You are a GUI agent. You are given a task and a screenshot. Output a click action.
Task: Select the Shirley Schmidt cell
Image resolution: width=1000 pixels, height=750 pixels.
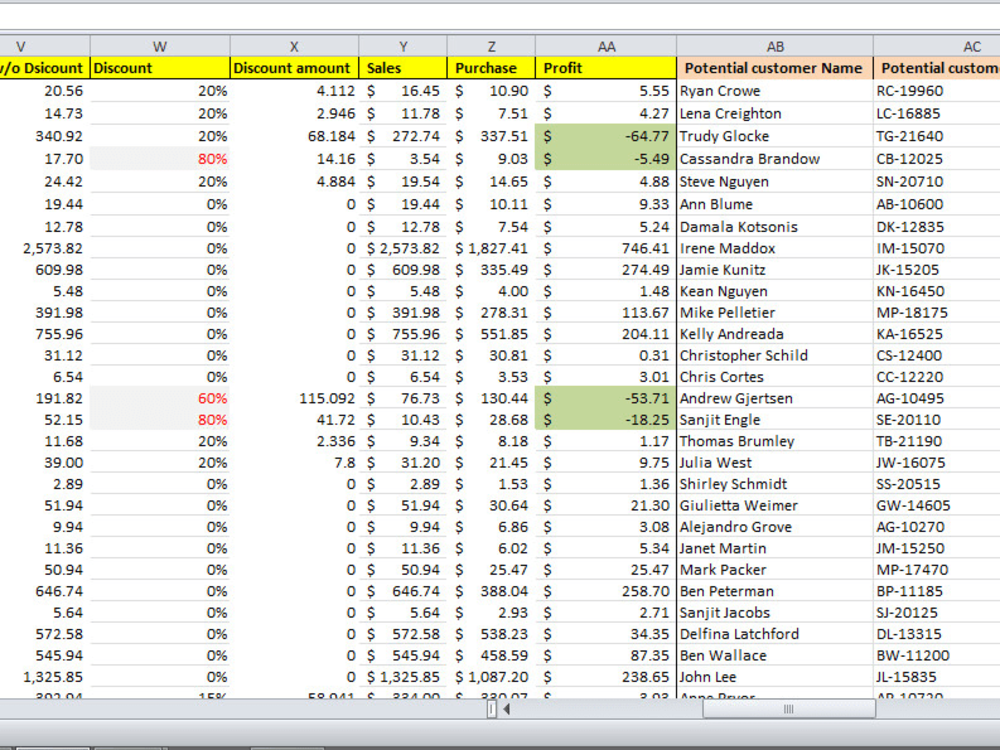(775, 484)
